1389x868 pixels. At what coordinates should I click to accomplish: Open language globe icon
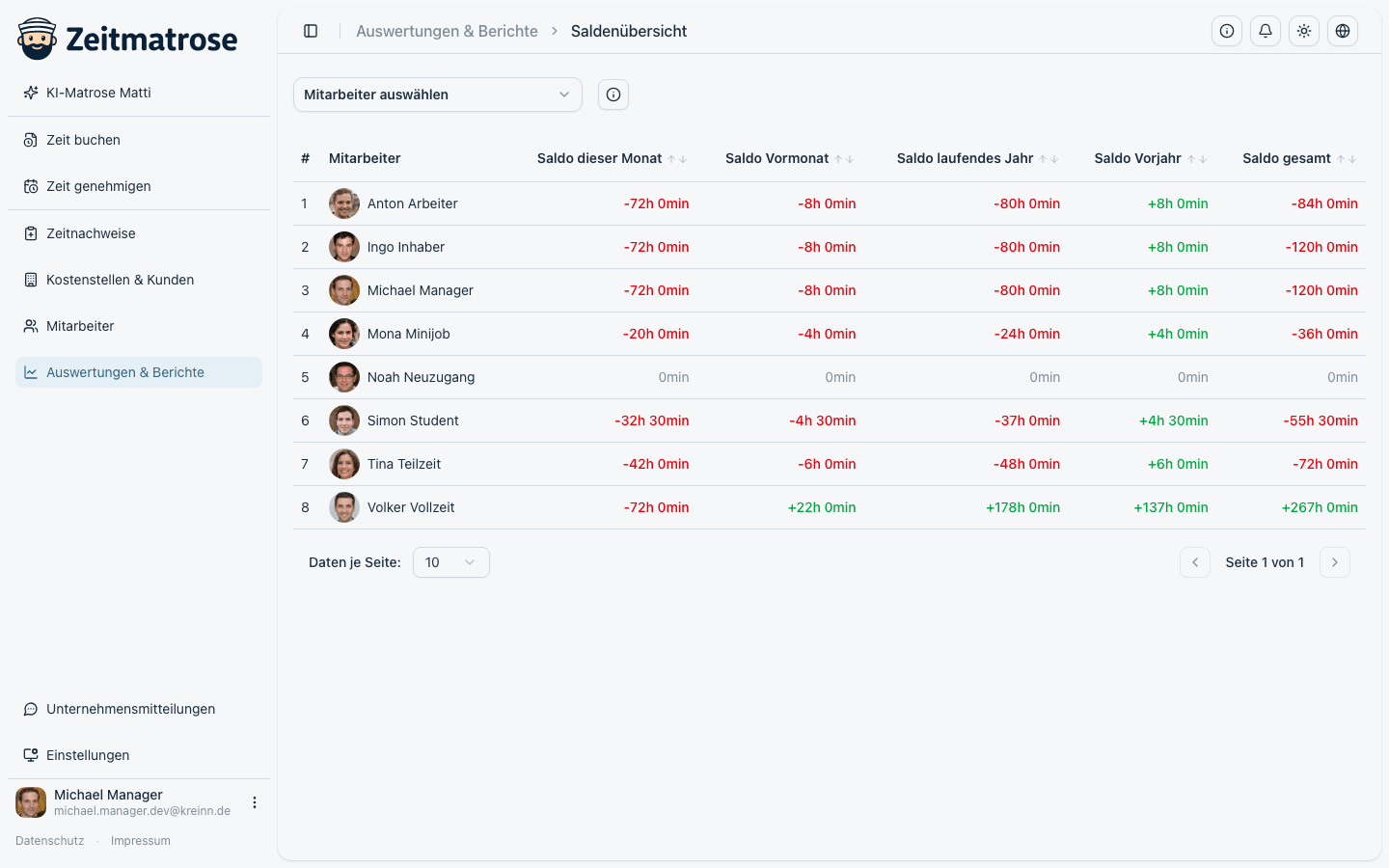[x=1343, y=31]
